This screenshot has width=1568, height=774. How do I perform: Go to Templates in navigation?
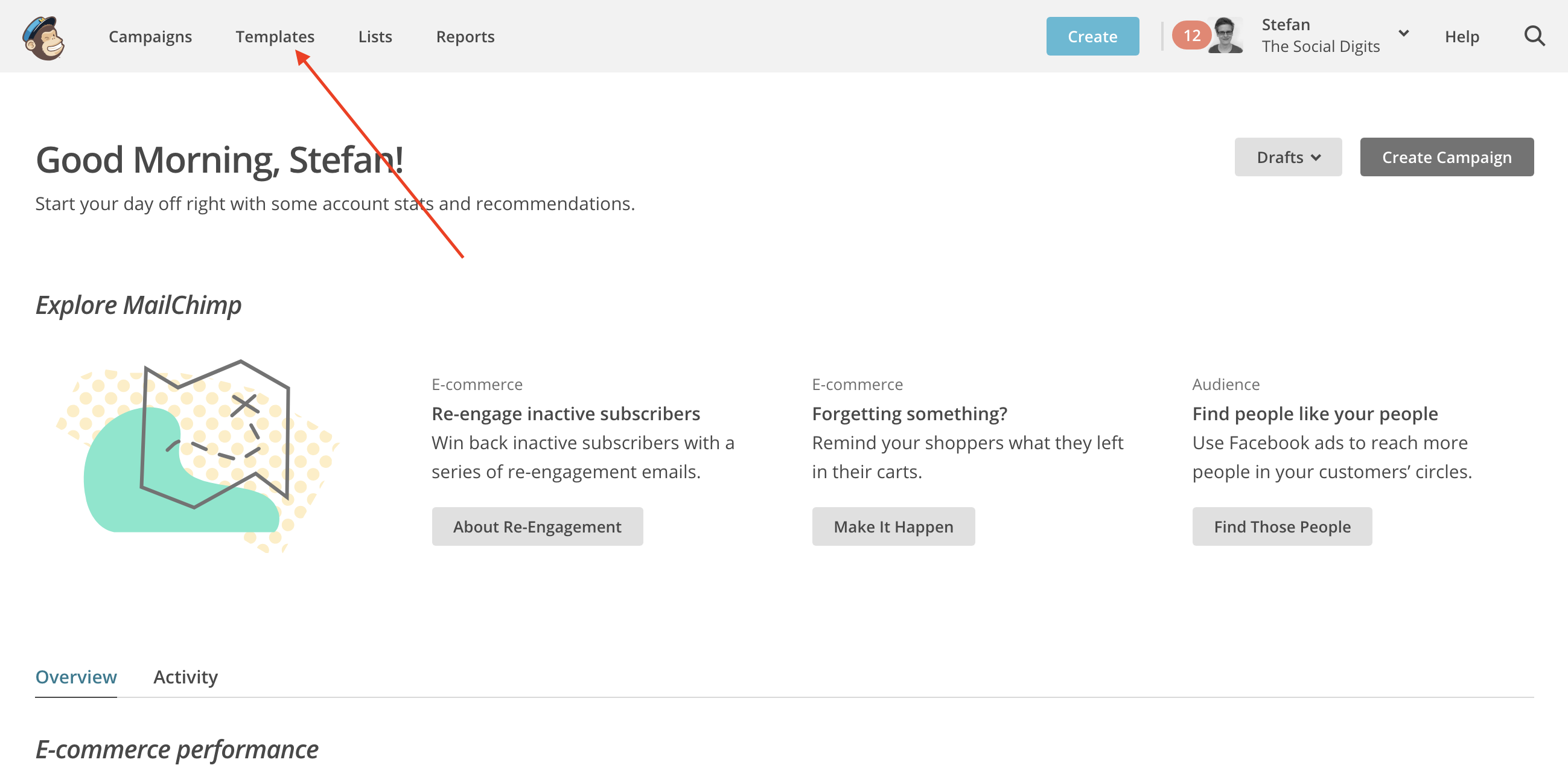(275, 37)
